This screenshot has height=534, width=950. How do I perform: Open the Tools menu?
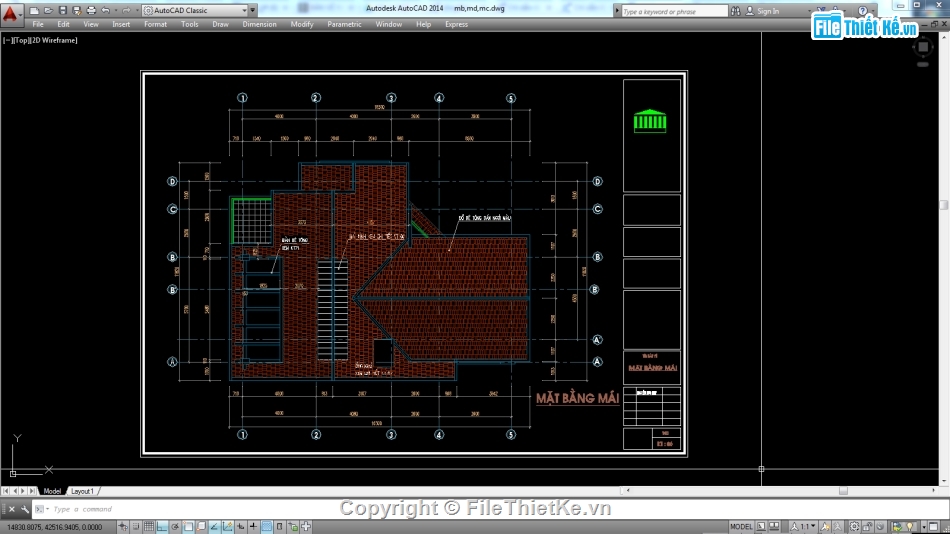[x=190, y=24]
